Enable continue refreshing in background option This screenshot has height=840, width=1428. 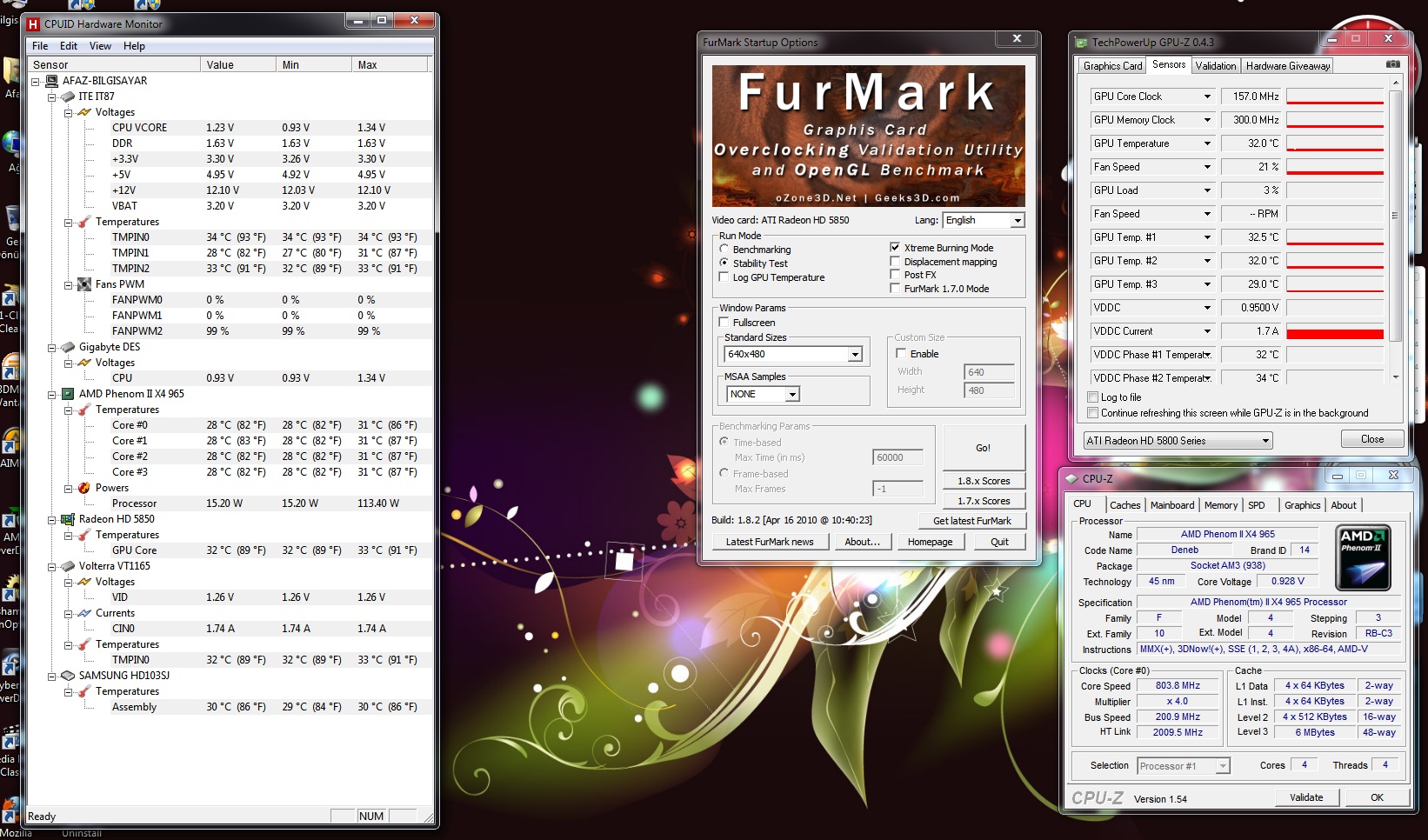pyautogui.click(x=1093, y=413)
